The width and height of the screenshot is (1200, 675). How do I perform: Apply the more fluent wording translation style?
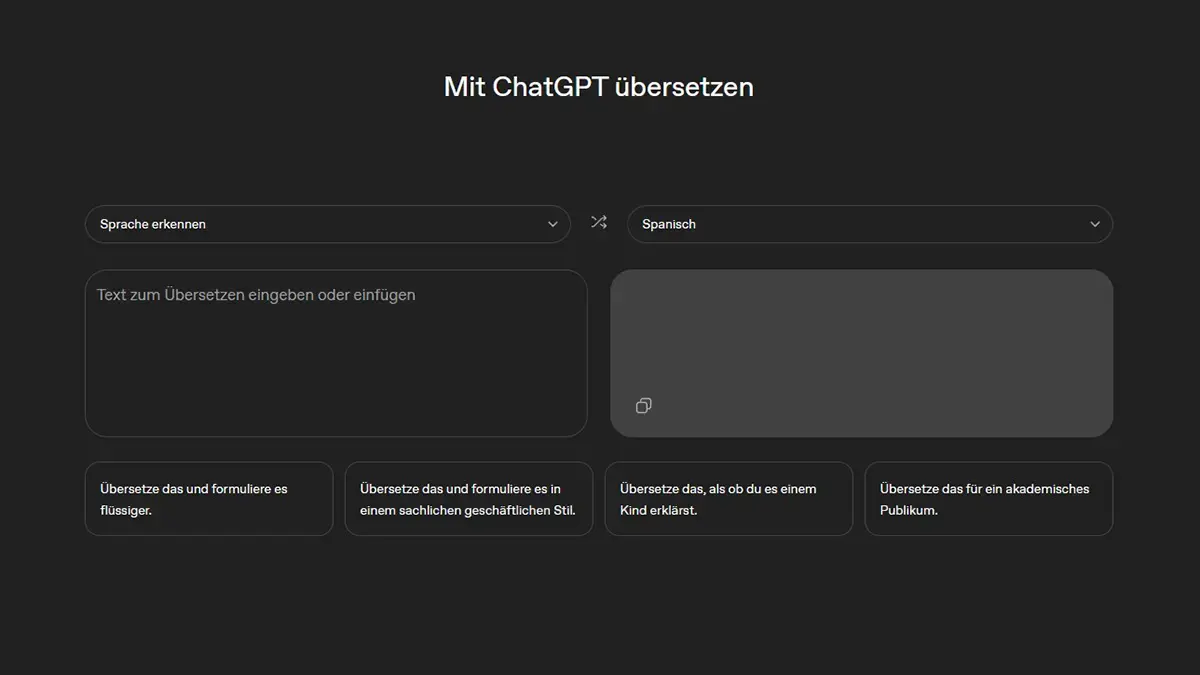[x=208, y=499]
